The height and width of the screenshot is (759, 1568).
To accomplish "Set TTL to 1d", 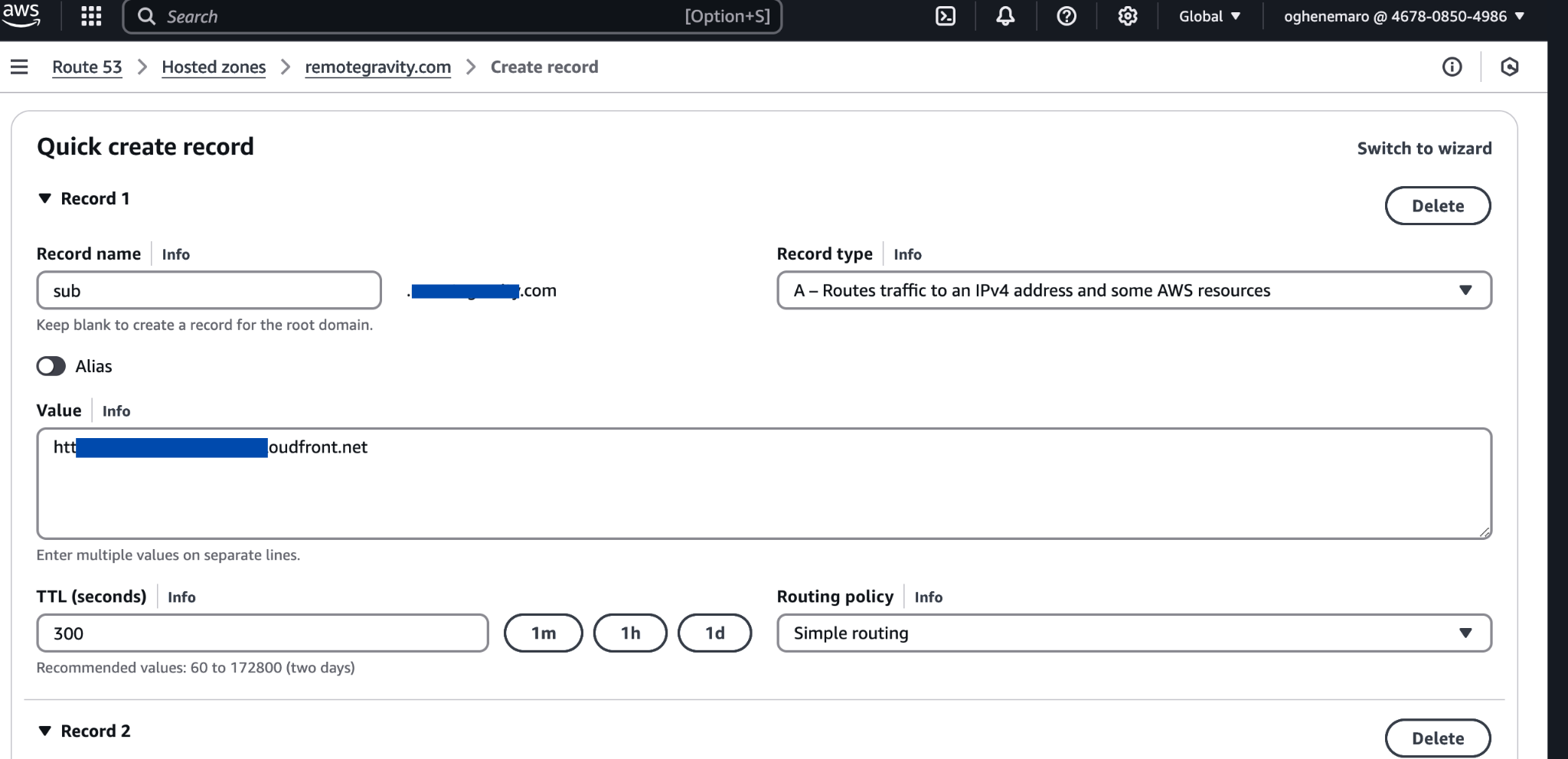I will click(714, 633).
